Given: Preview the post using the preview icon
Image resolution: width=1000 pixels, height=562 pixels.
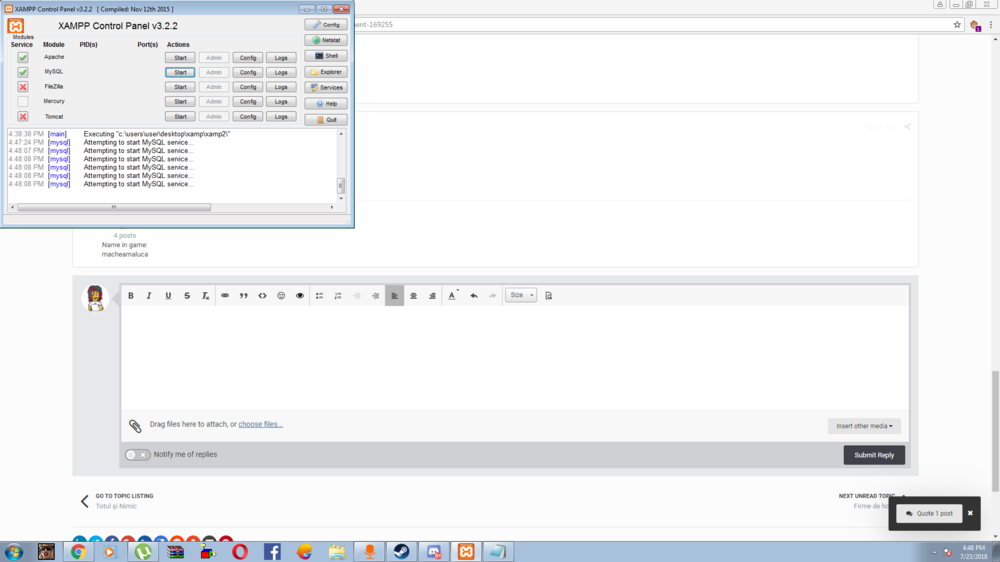Looking at the screenshot, I should point(548,295).
